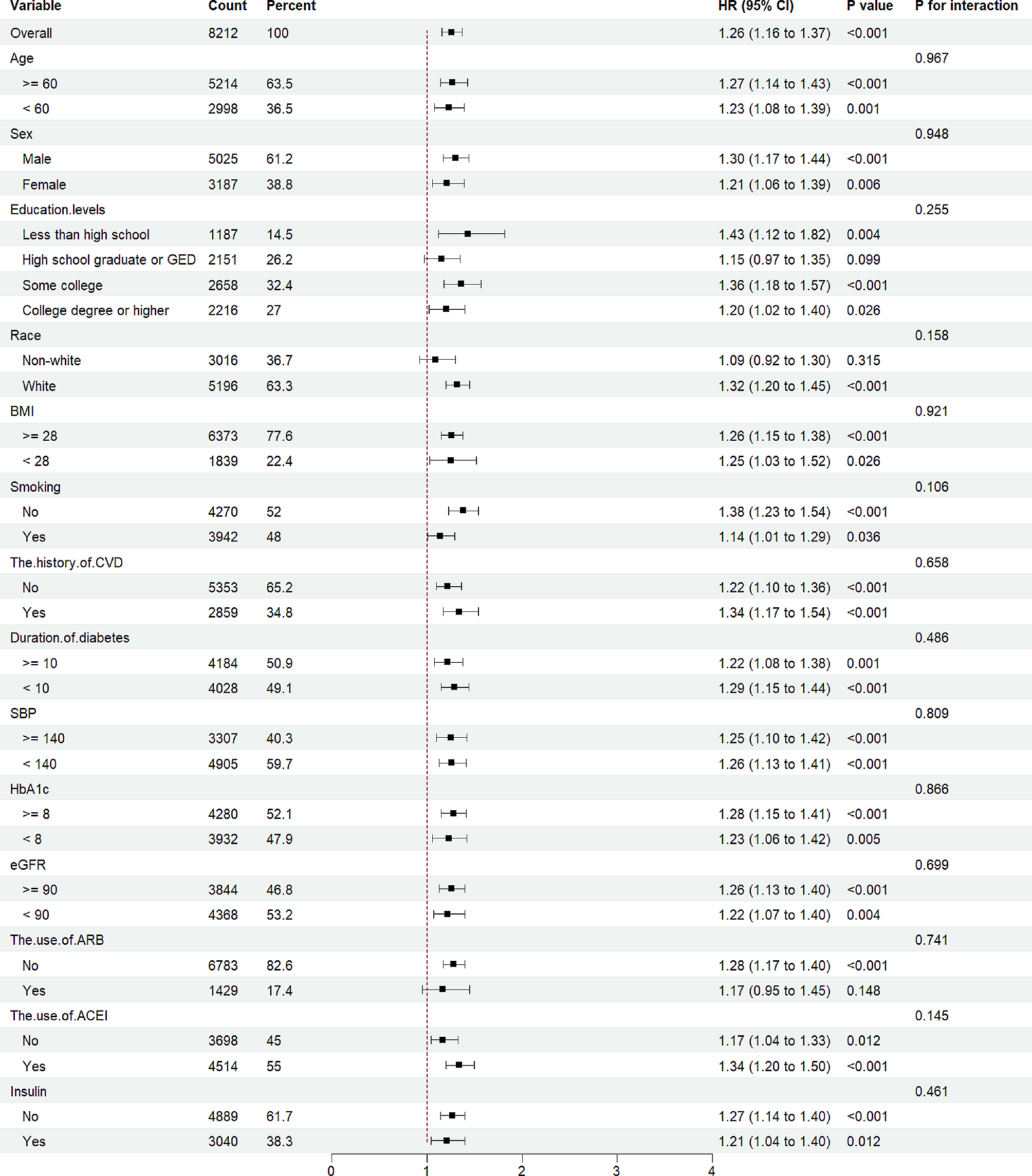Select the P for interaction header

tap(966, 6)
